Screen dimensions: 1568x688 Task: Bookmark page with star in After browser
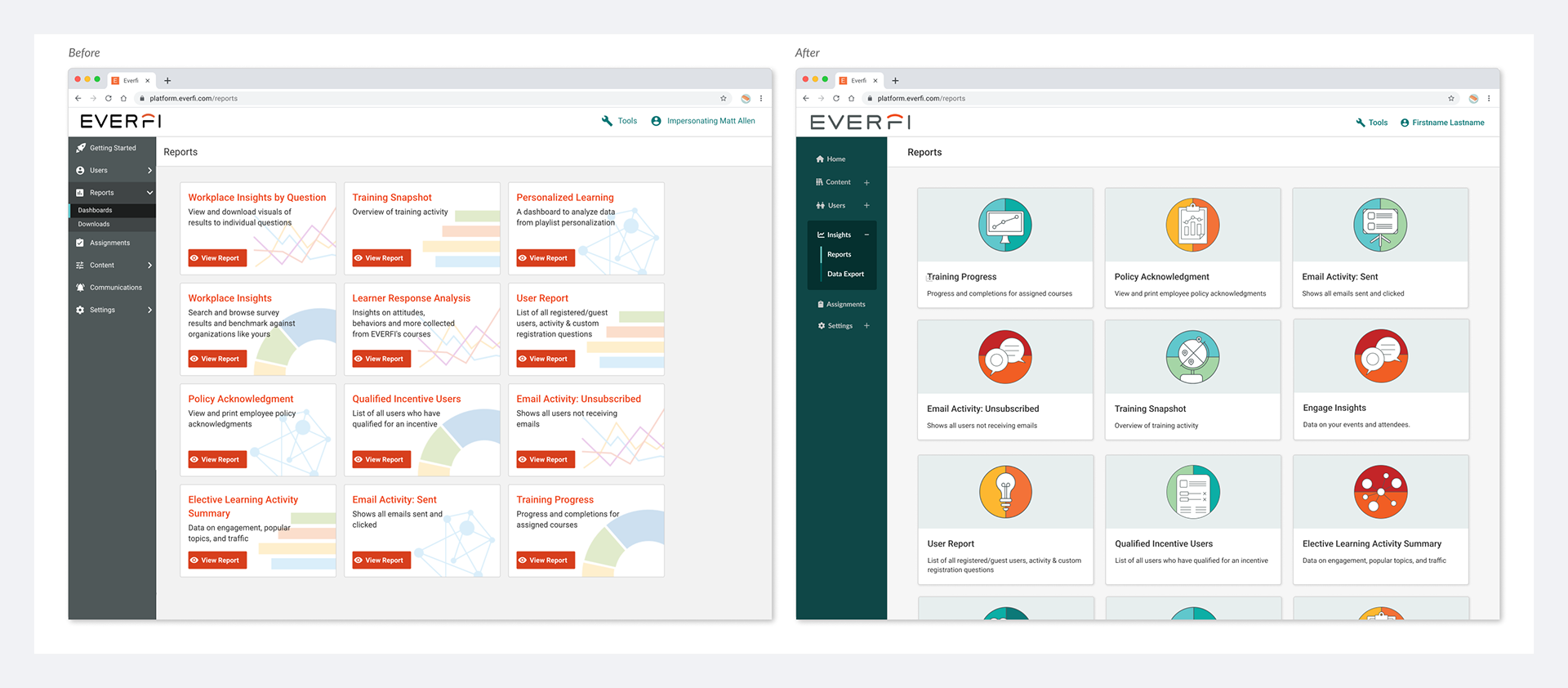pos(1451,98)
